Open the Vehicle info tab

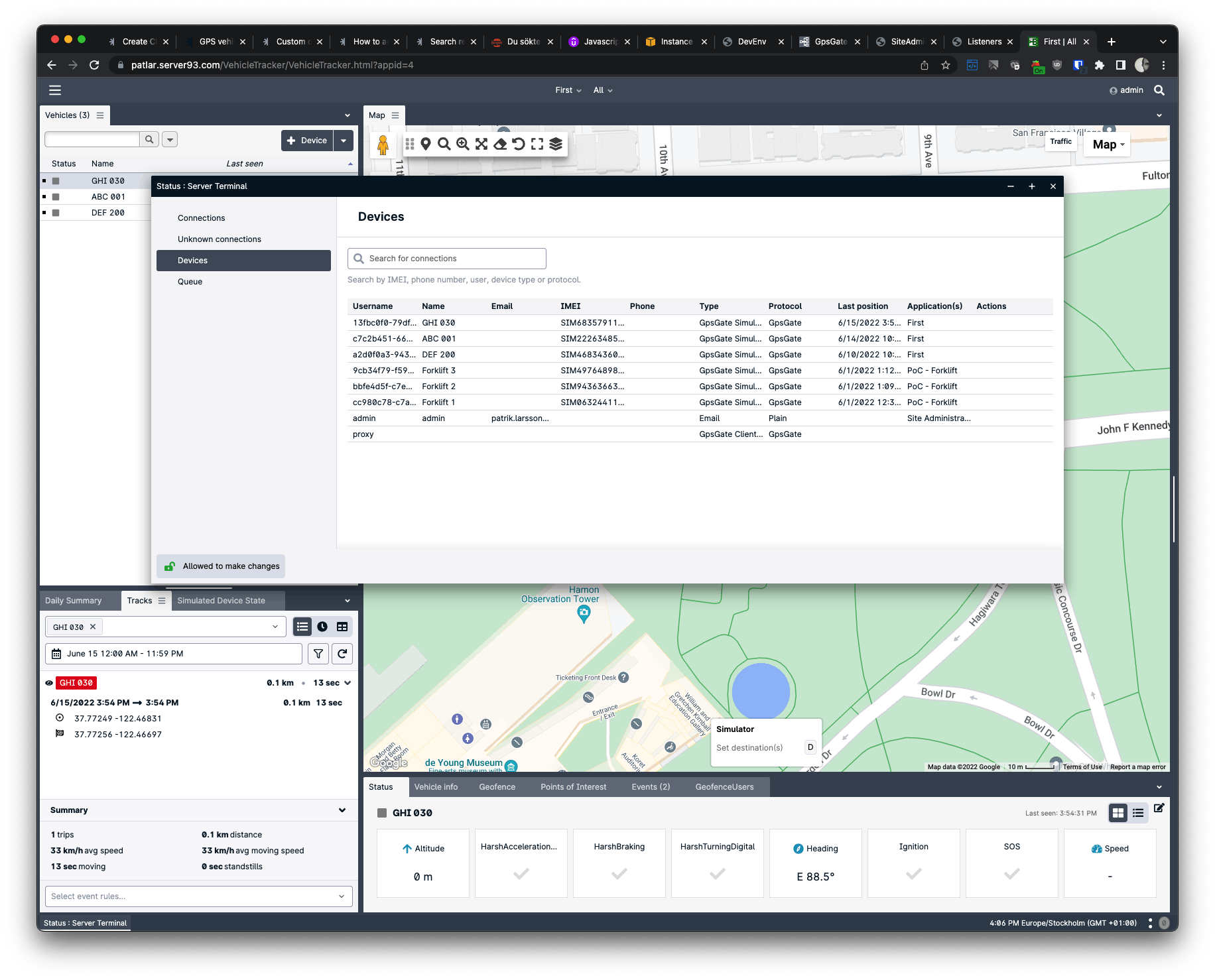coord(436,787)
